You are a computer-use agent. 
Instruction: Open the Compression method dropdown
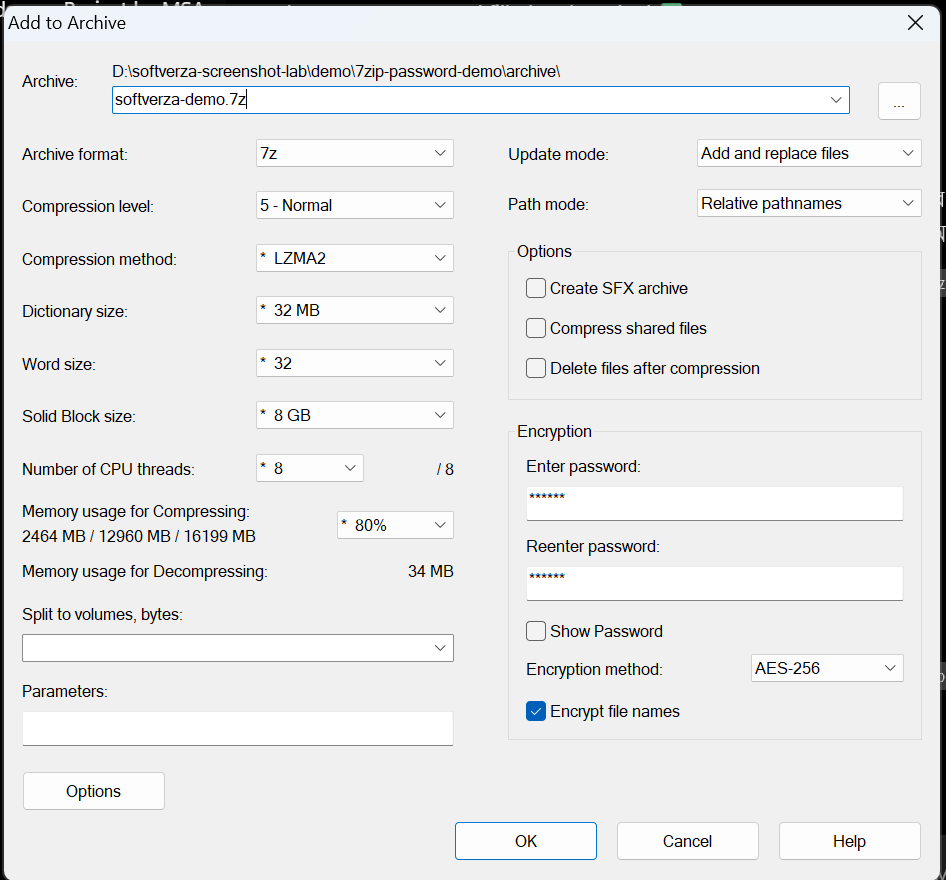pyautogui.click(x=355, y=258)
